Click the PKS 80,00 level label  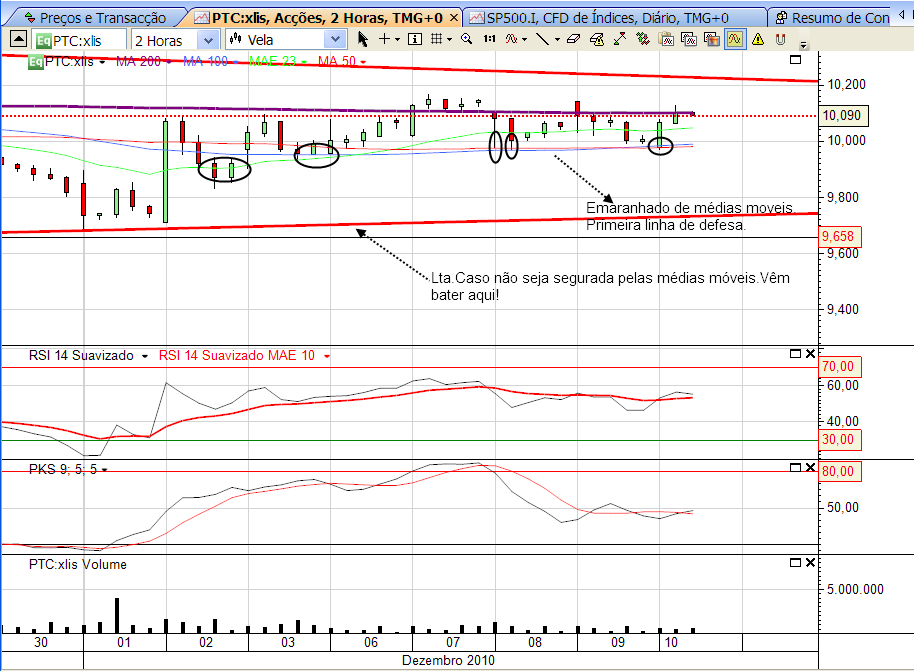click(x=839, y=471)
